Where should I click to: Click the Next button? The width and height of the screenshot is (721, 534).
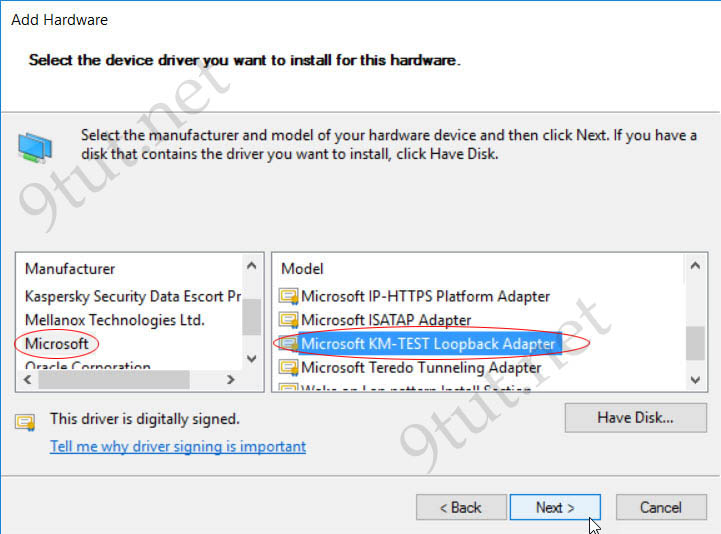click(x=555, y=508)
